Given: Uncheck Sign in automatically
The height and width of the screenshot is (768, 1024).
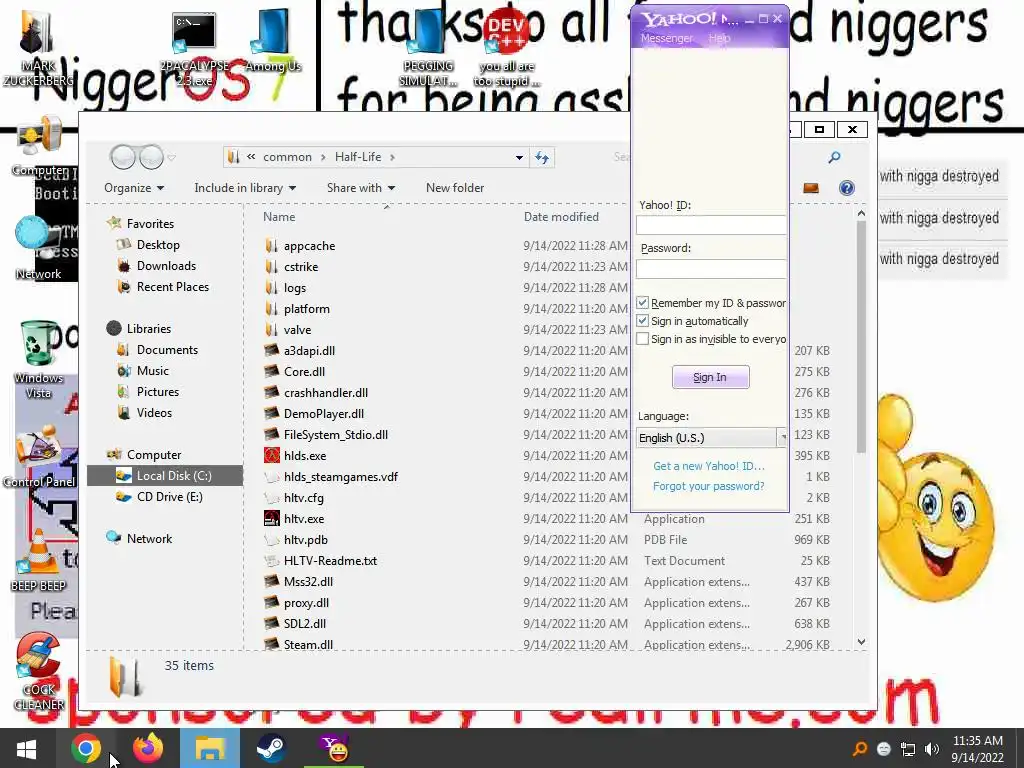Looking at the screenshot, I should 643,321.
